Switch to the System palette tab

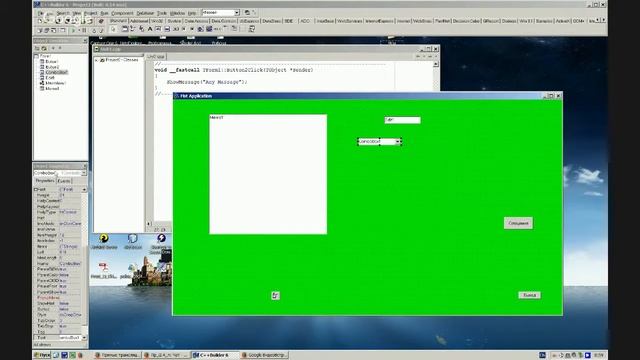[x=174, y=21]
